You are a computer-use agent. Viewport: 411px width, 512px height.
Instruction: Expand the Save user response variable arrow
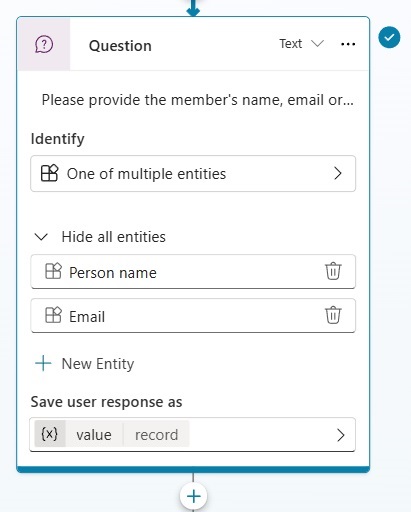click(340, 435)
